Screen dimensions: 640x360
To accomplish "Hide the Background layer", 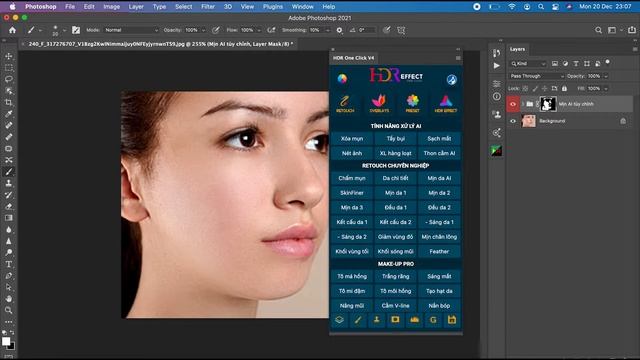I will 513,121.
